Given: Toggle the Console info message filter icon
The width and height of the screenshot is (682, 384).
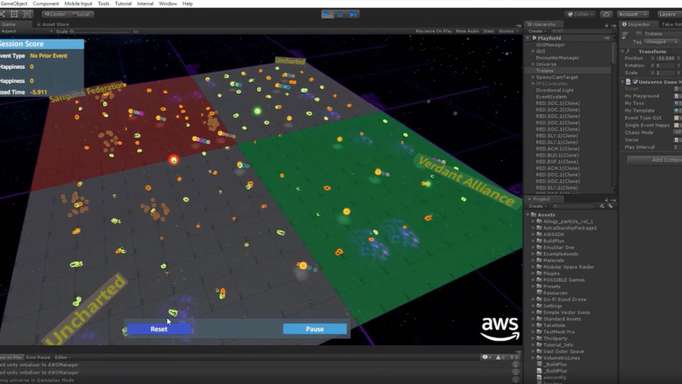Looking at the screenshot, I should coord(485,357).
